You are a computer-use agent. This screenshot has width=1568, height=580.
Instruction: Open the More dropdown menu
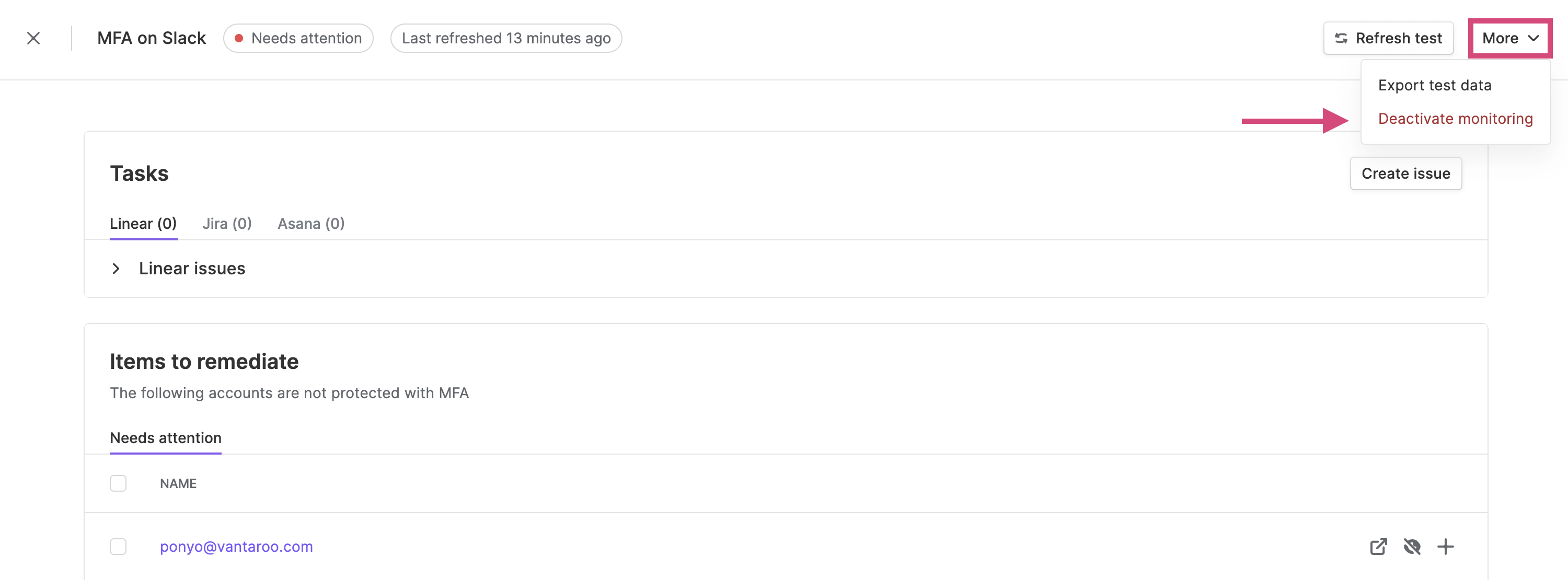[1509, 38]
